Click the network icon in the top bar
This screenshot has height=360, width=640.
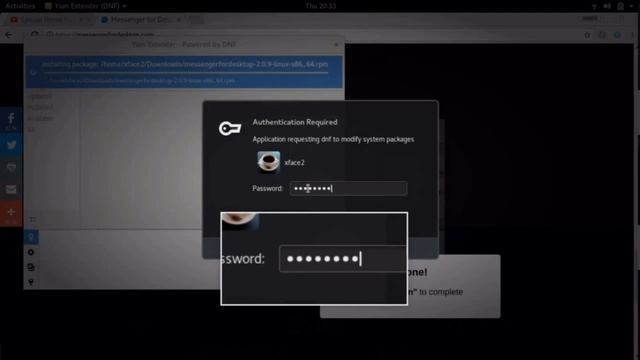594,6
